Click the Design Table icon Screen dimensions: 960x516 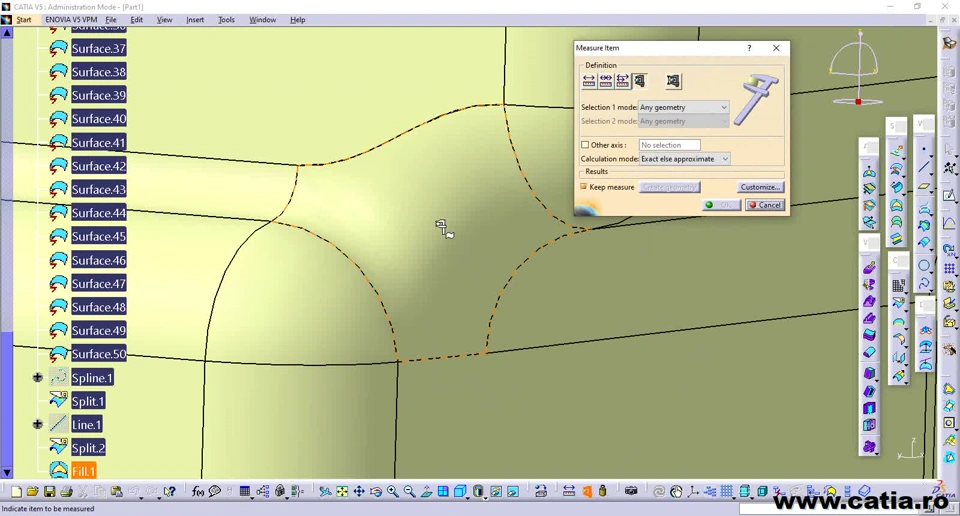pyautogui.click(x=244, y=491)
